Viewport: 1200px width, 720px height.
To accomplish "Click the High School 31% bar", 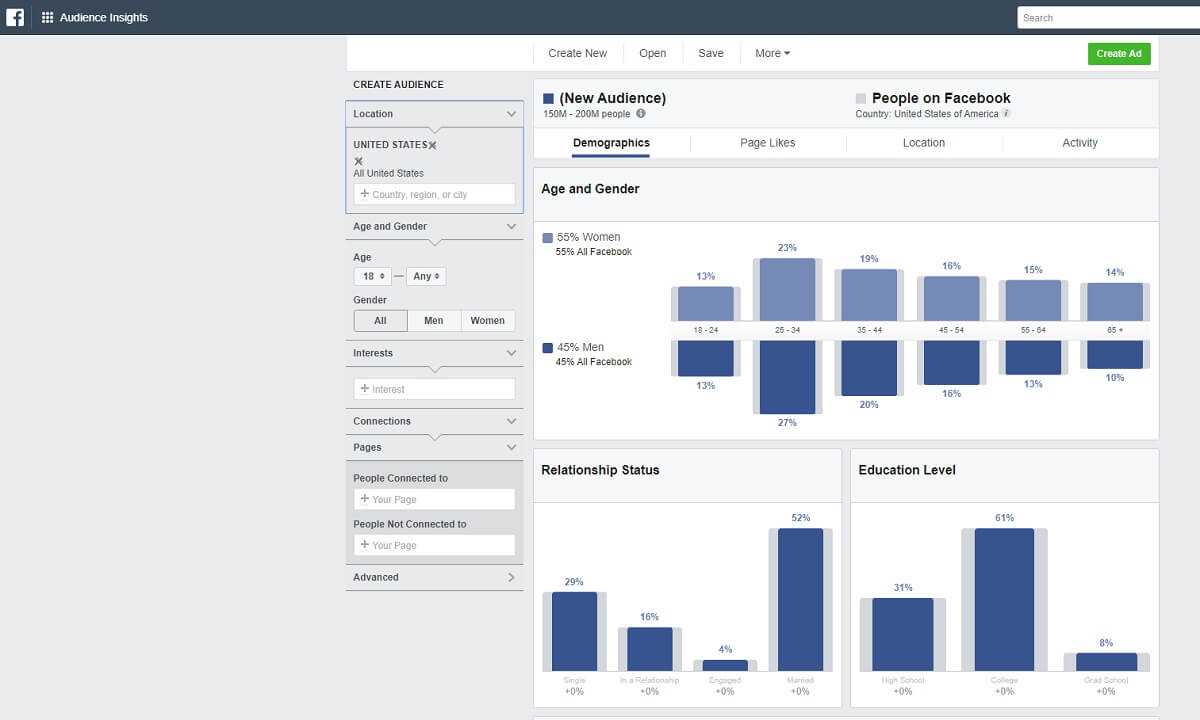I will point(903,634).
